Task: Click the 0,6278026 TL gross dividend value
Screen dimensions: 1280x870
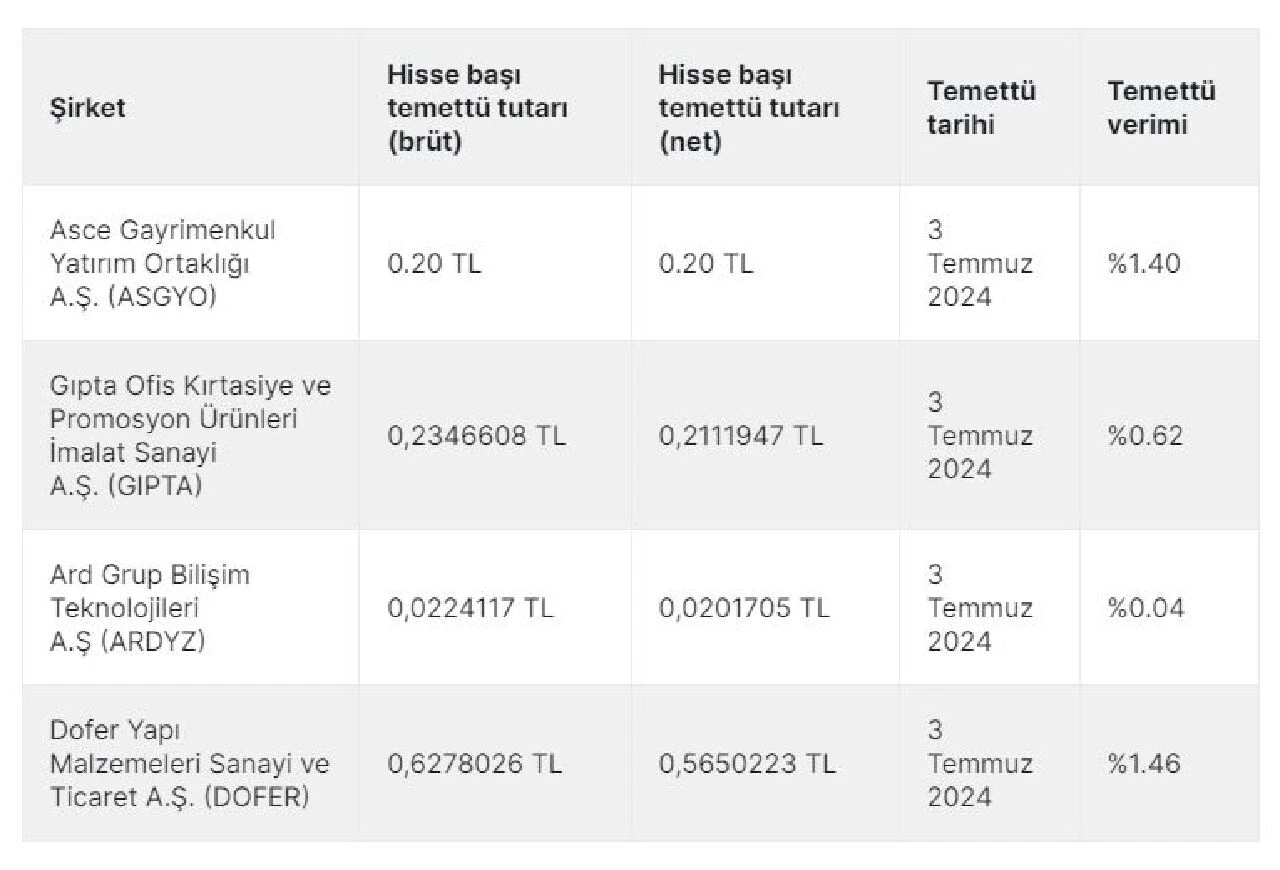Action: (x=474, y=764)
